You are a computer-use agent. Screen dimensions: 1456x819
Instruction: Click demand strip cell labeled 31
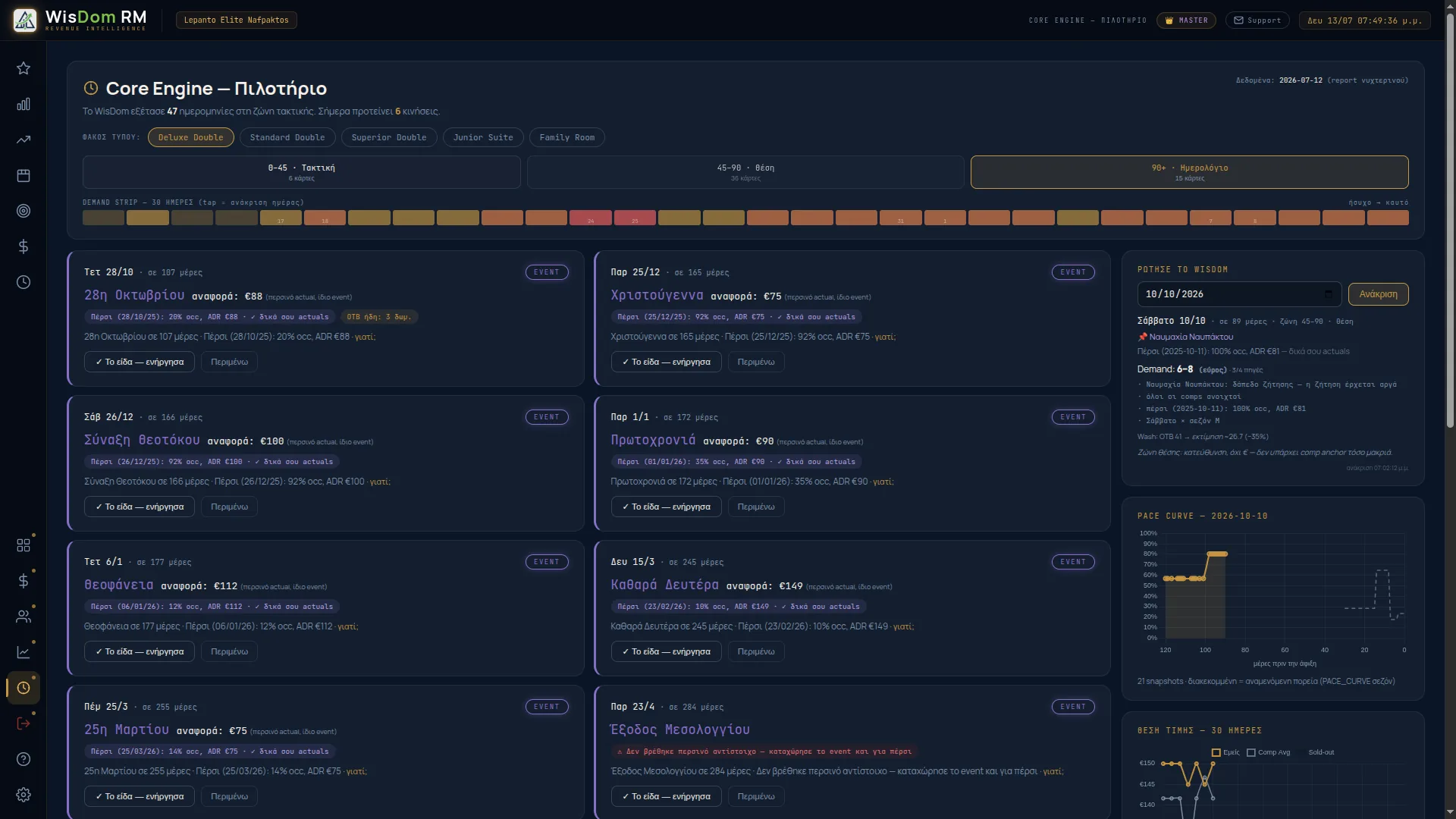[x=900, y=218]
